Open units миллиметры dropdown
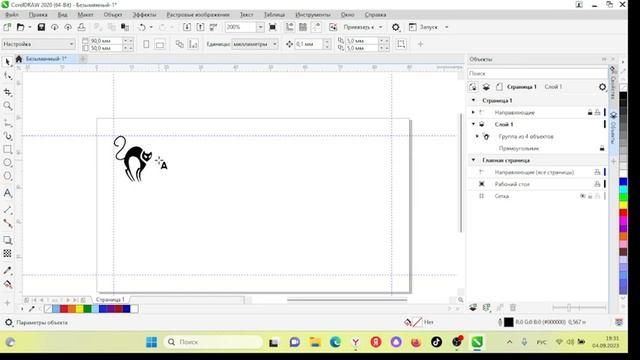Screen dimensions: 640x360 (255, 44)
